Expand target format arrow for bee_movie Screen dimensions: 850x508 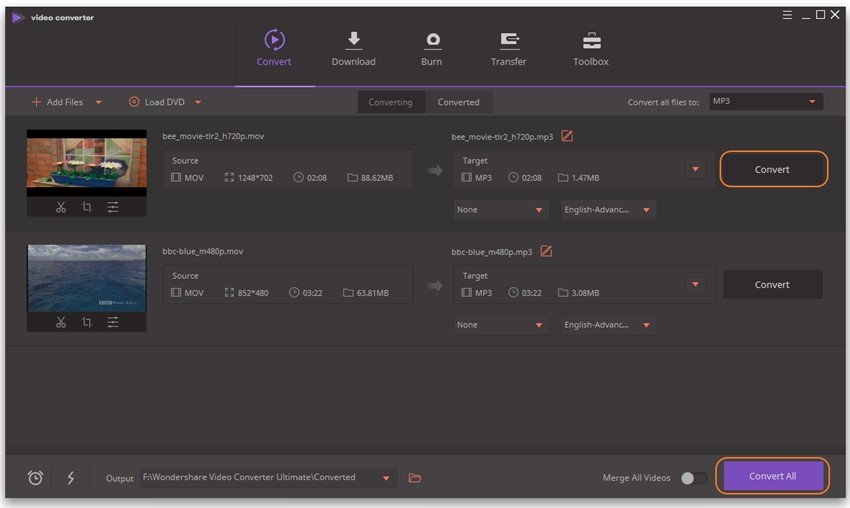pos(696,170)
